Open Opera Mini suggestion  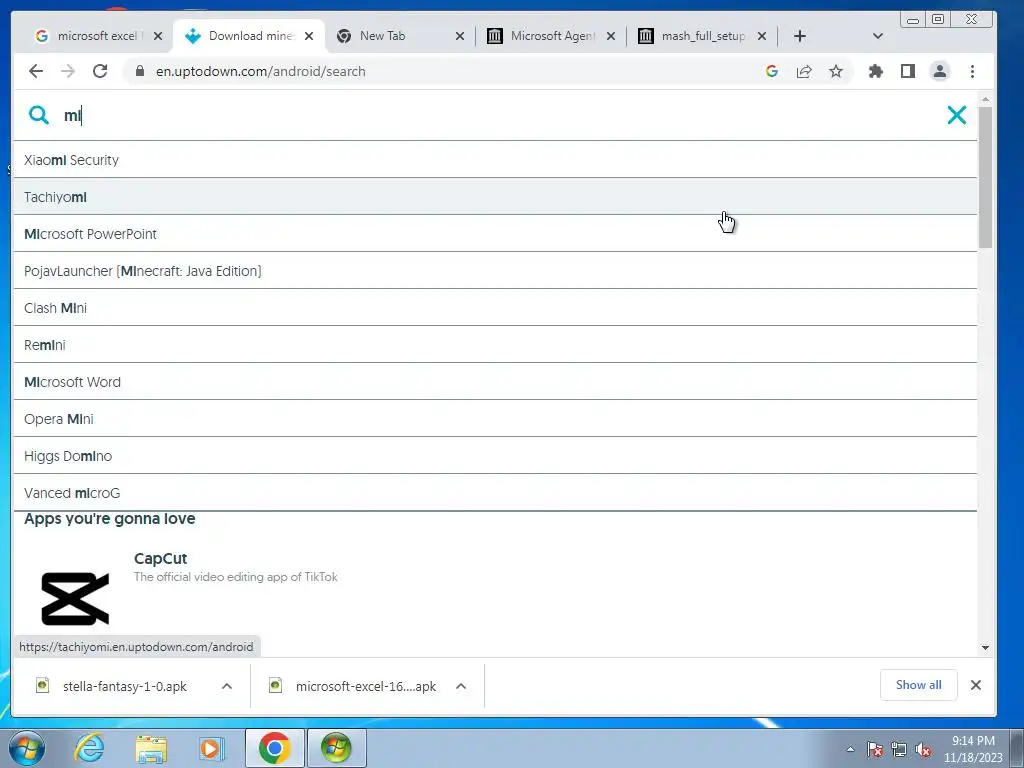(x=495, y=419)
